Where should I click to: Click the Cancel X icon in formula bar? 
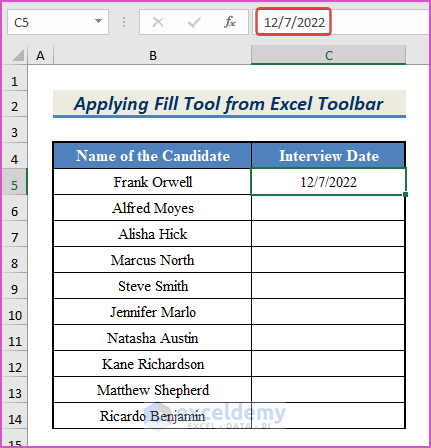[x=158, y=22]
